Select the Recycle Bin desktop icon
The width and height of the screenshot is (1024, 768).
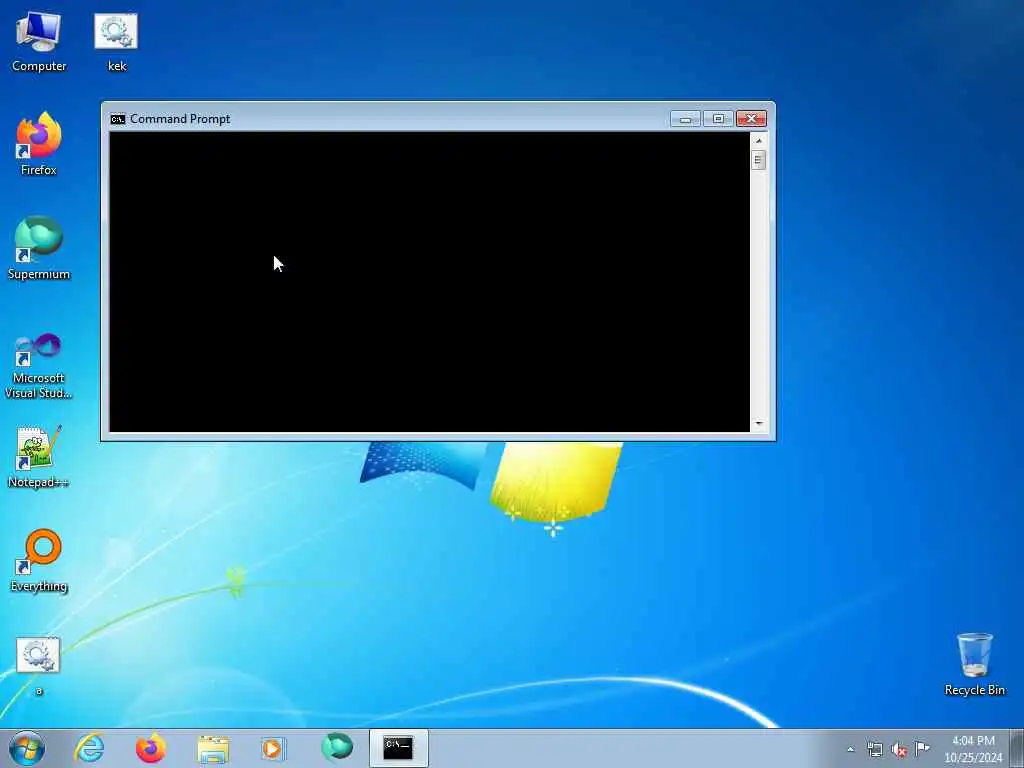click(974, 664)
